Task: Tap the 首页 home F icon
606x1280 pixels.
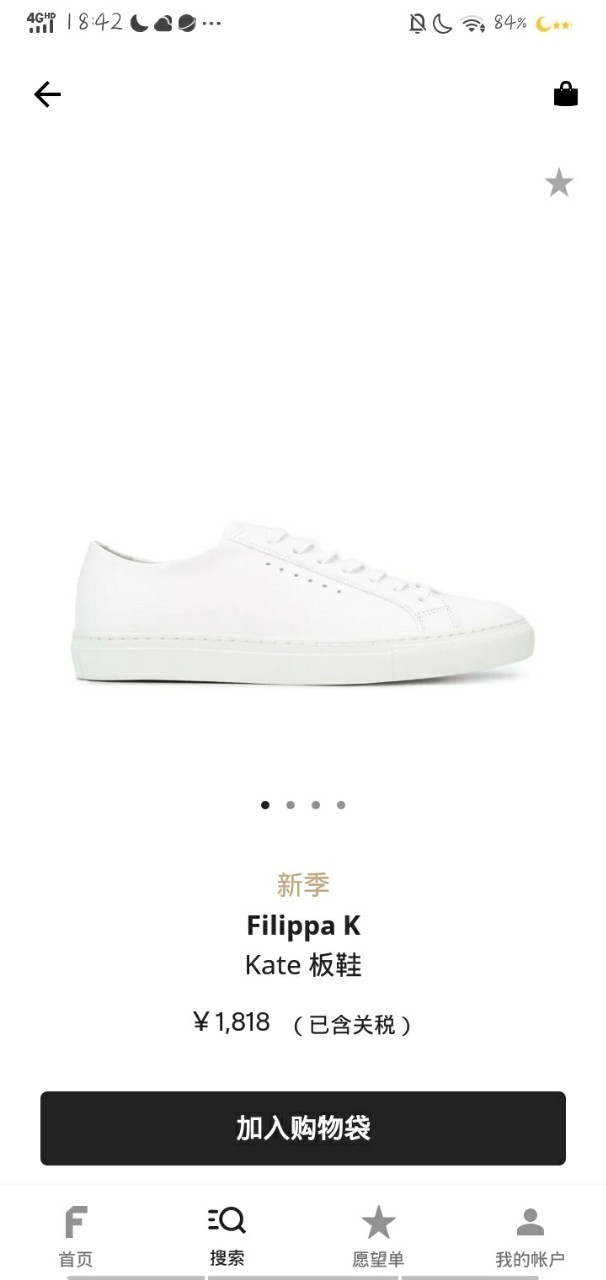Action: click(x=76, y=1222)
